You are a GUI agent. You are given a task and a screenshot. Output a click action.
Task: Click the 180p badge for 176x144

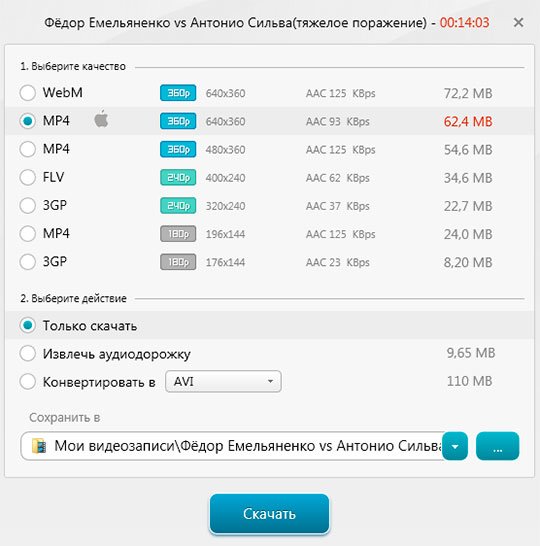[x=178, y=262]
